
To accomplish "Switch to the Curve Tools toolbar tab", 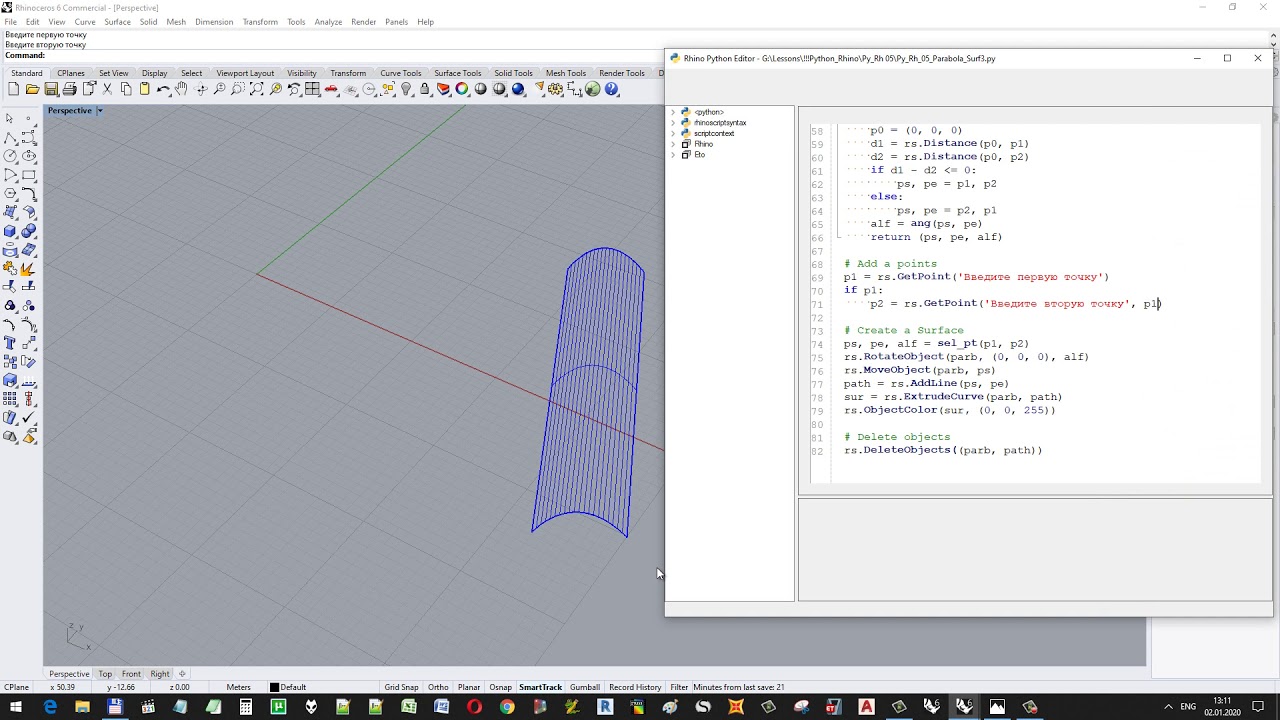I will 400,73.
